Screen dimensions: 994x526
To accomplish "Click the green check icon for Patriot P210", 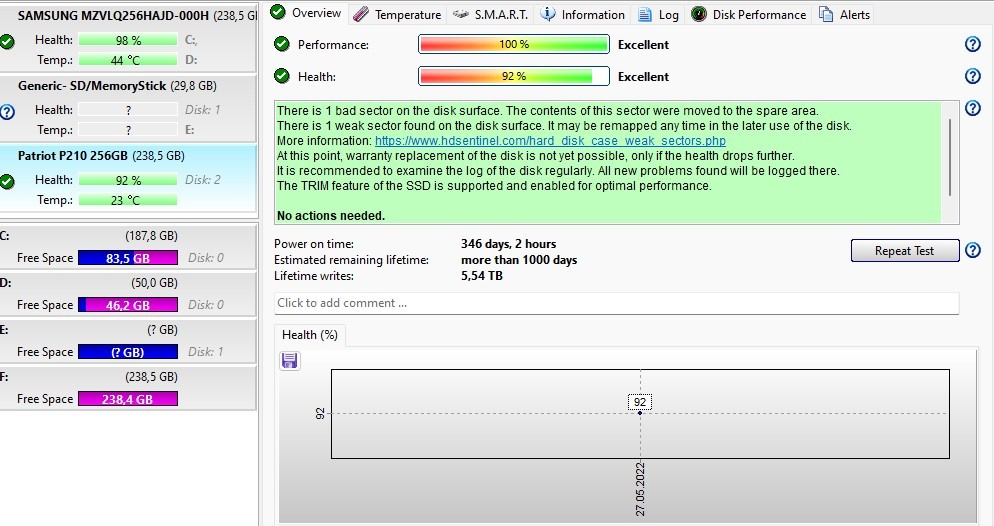I will click(x=7, y=182).
